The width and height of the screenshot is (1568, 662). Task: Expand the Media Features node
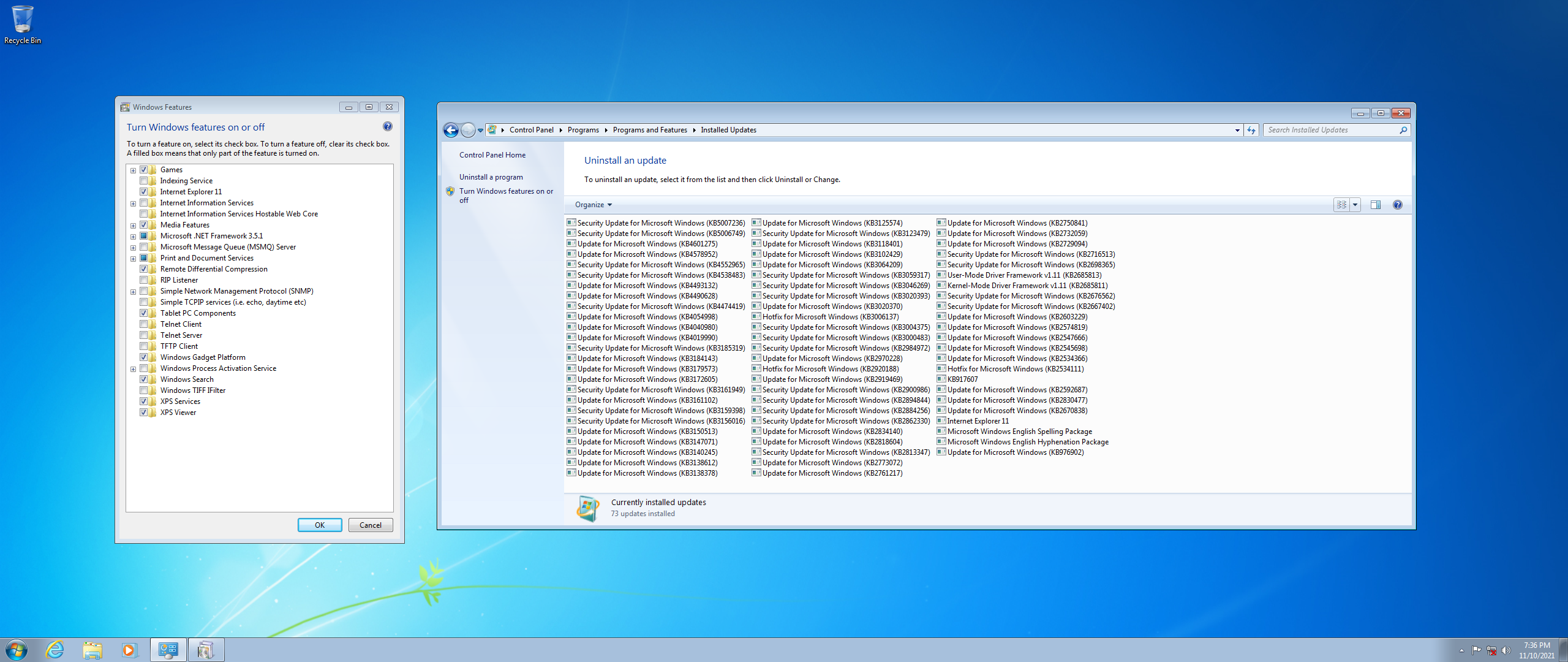(x=133, y=226)
